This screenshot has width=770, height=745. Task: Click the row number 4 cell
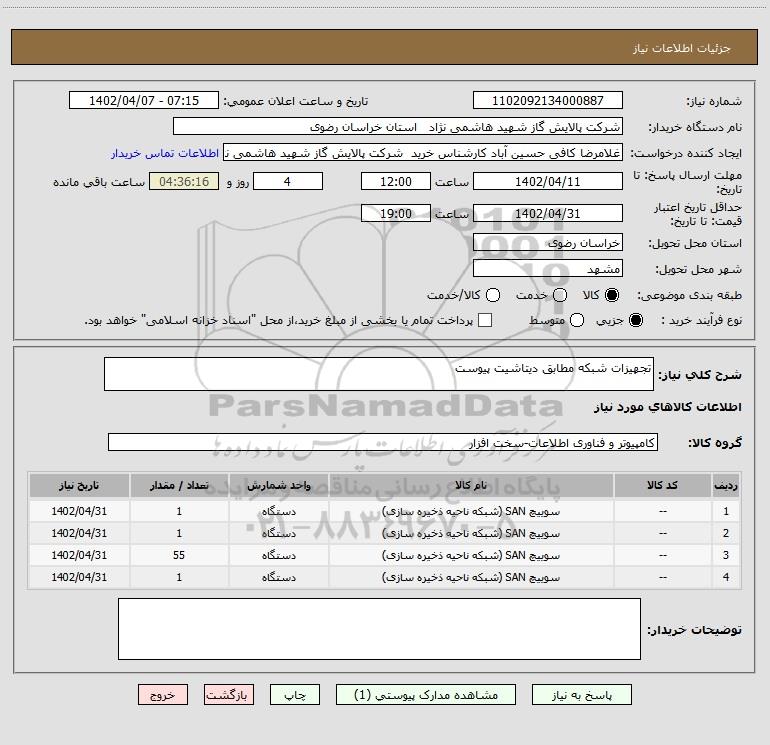(x=725, y=578)
